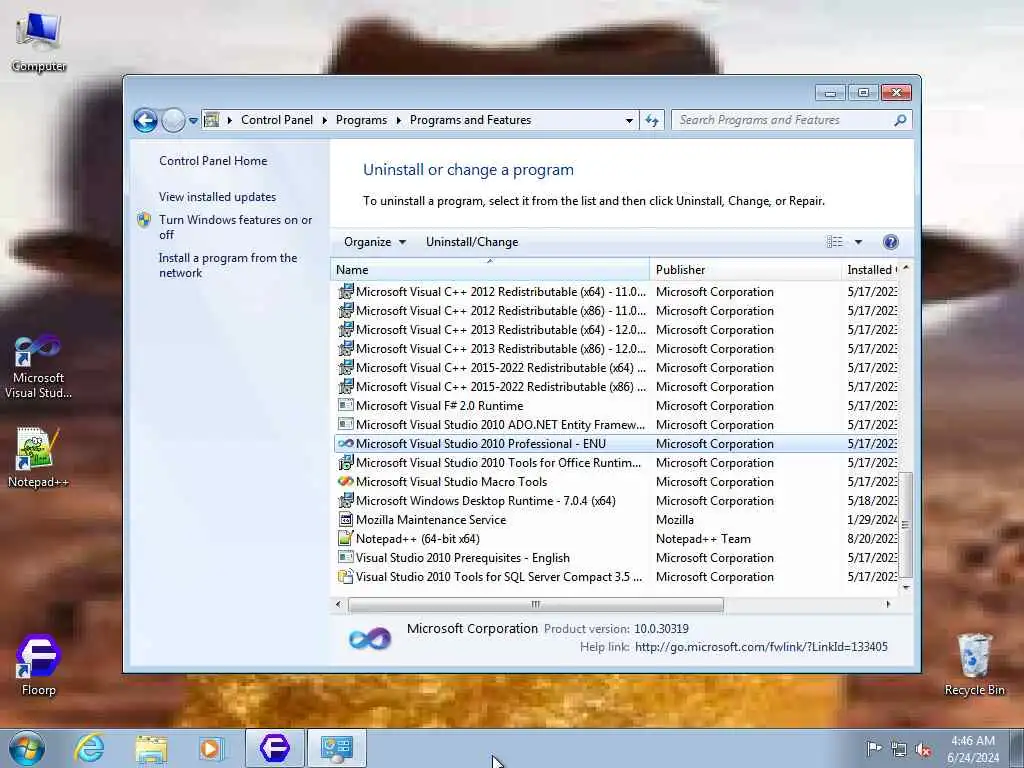Open View installed updates link

pyautogui.click(x=217, y=197)
